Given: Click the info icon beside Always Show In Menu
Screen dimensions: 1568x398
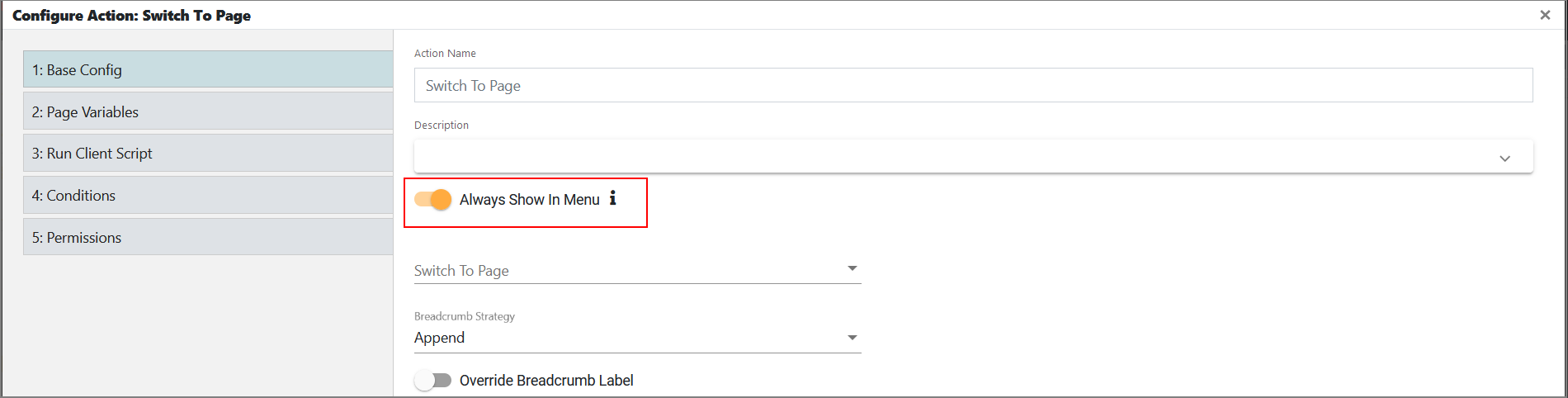Looking at the screenshot, I should tap(612, 198).
